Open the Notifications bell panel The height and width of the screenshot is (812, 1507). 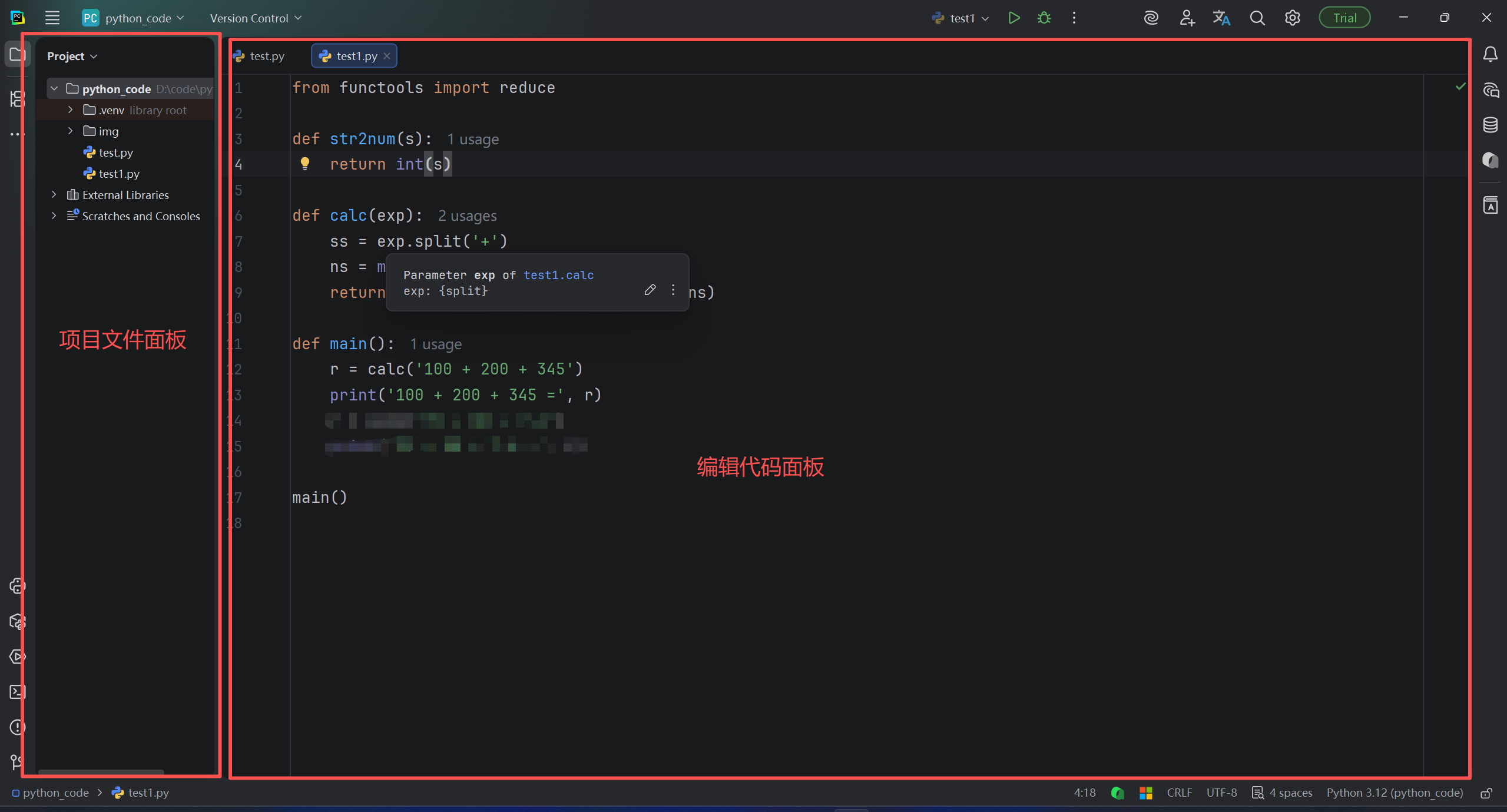click(1490, 55)
